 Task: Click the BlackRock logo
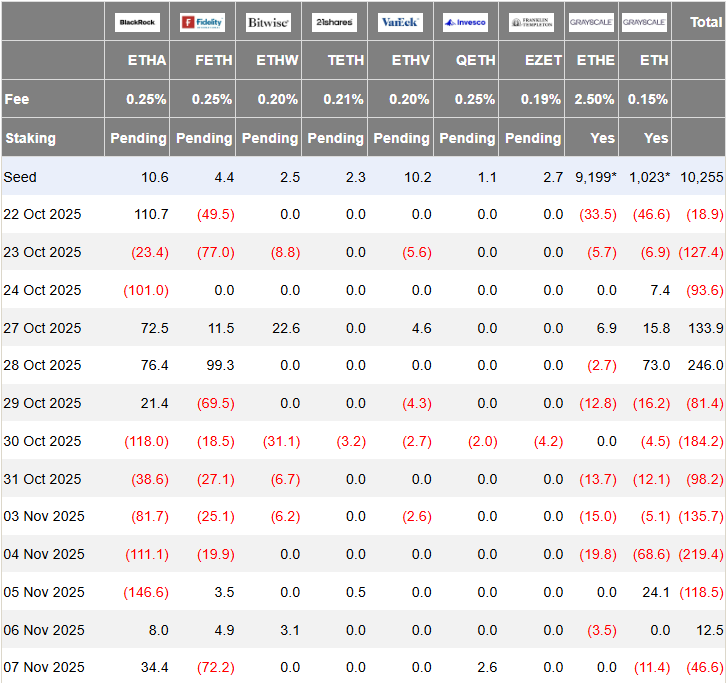tap(137, 21)
